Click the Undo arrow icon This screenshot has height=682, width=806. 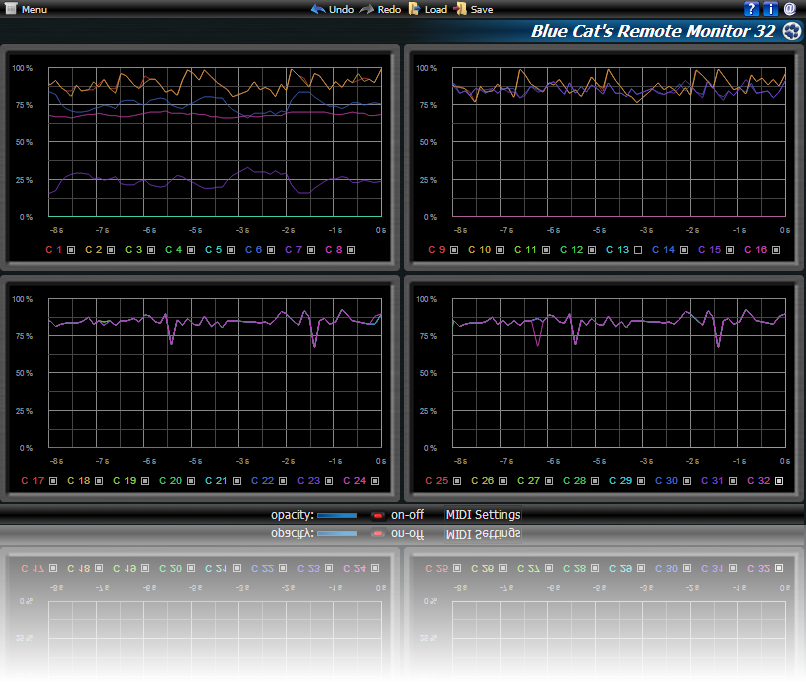318,9
